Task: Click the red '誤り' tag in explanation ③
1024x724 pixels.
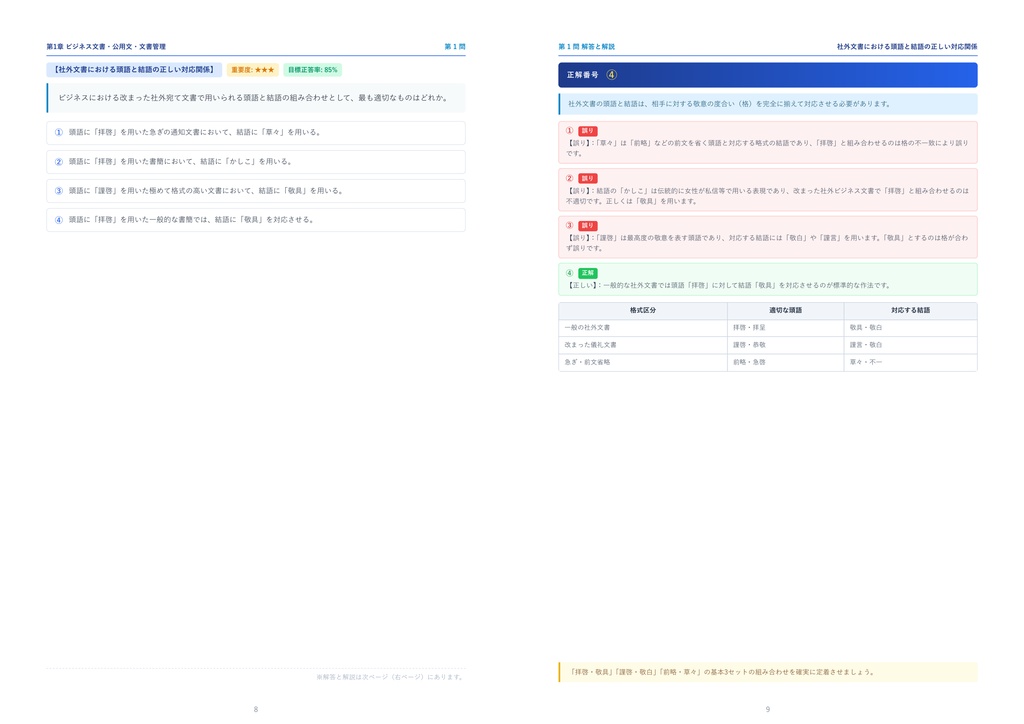Action: 588,226
